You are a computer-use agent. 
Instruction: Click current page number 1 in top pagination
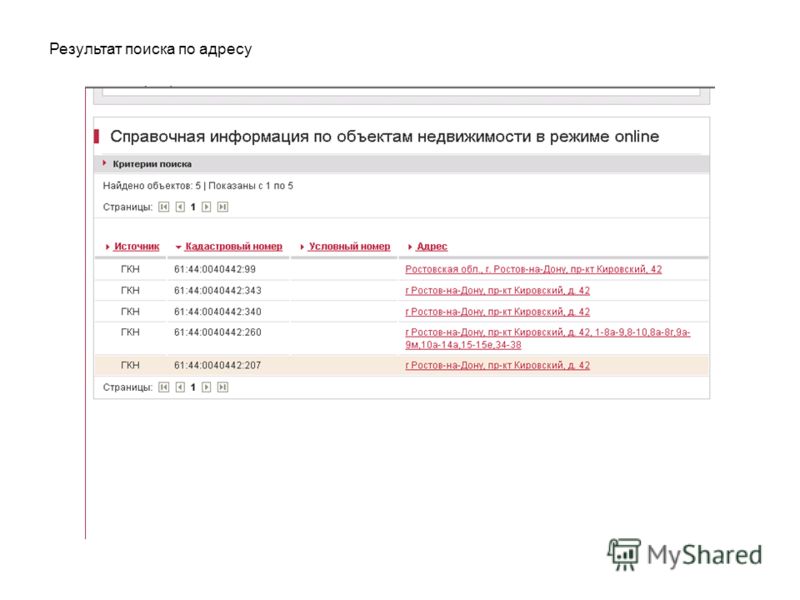click(x=193, y=207)
